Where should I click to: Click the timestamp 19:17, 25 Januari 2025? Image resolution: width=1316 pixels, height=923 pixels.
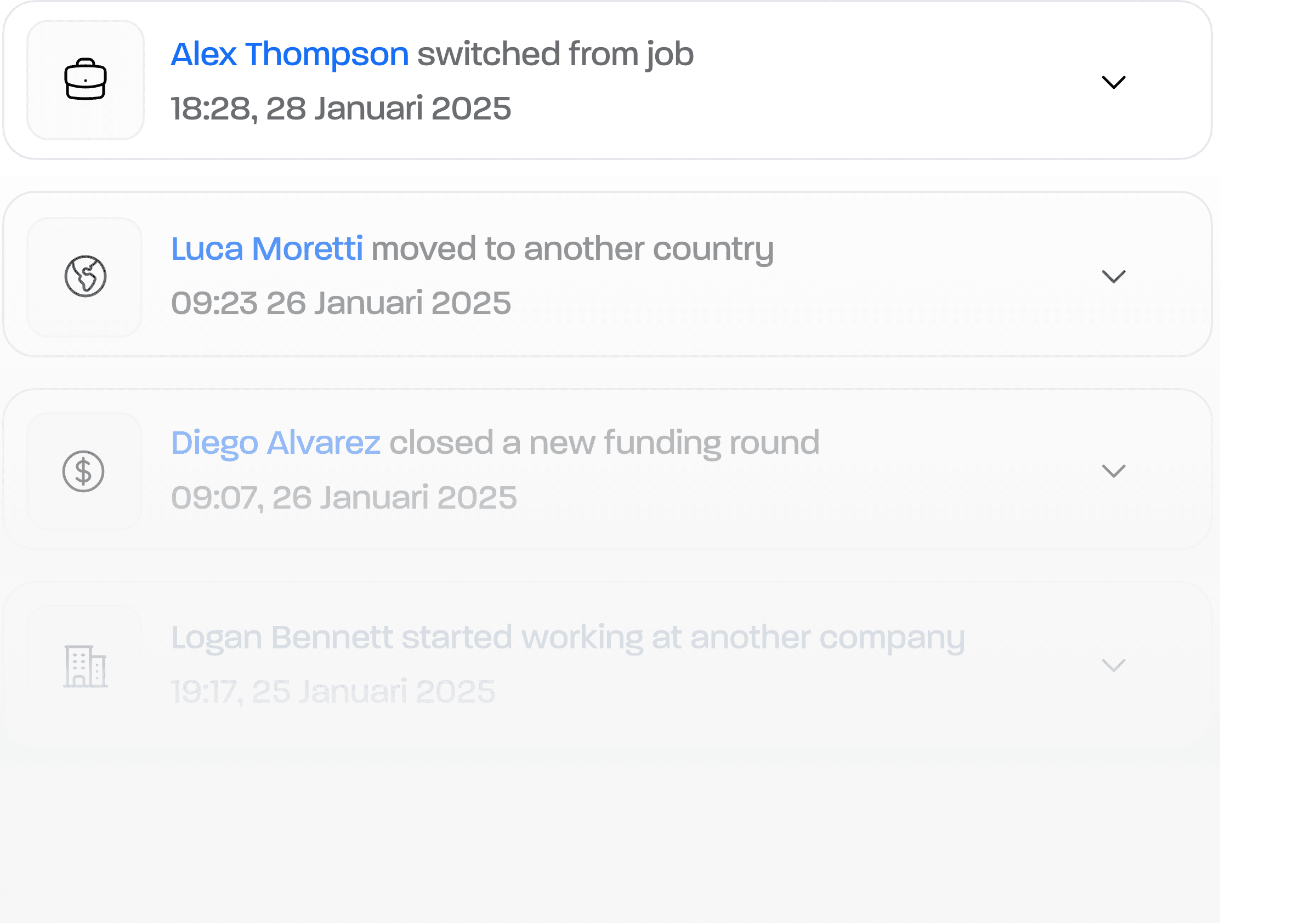coord(333,692)
